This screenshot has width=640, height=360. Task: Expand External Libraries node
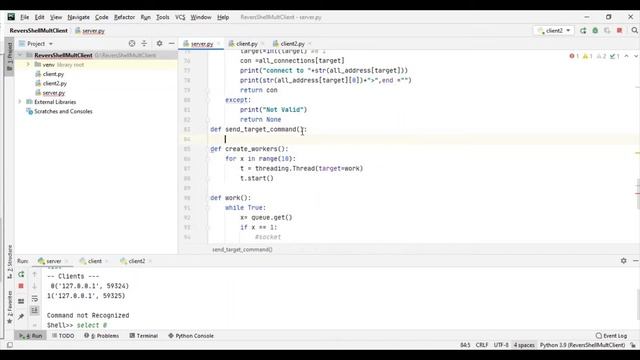(20, 102)
